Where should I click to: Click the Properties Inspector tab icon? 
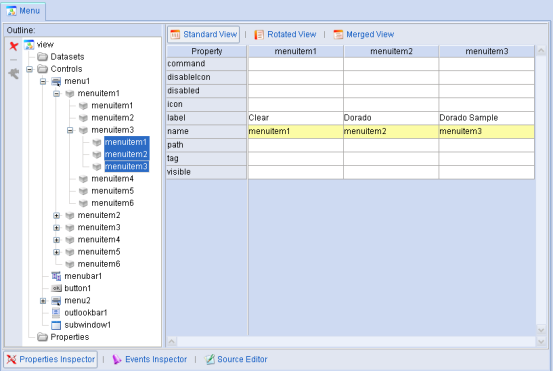coord(11,359)
